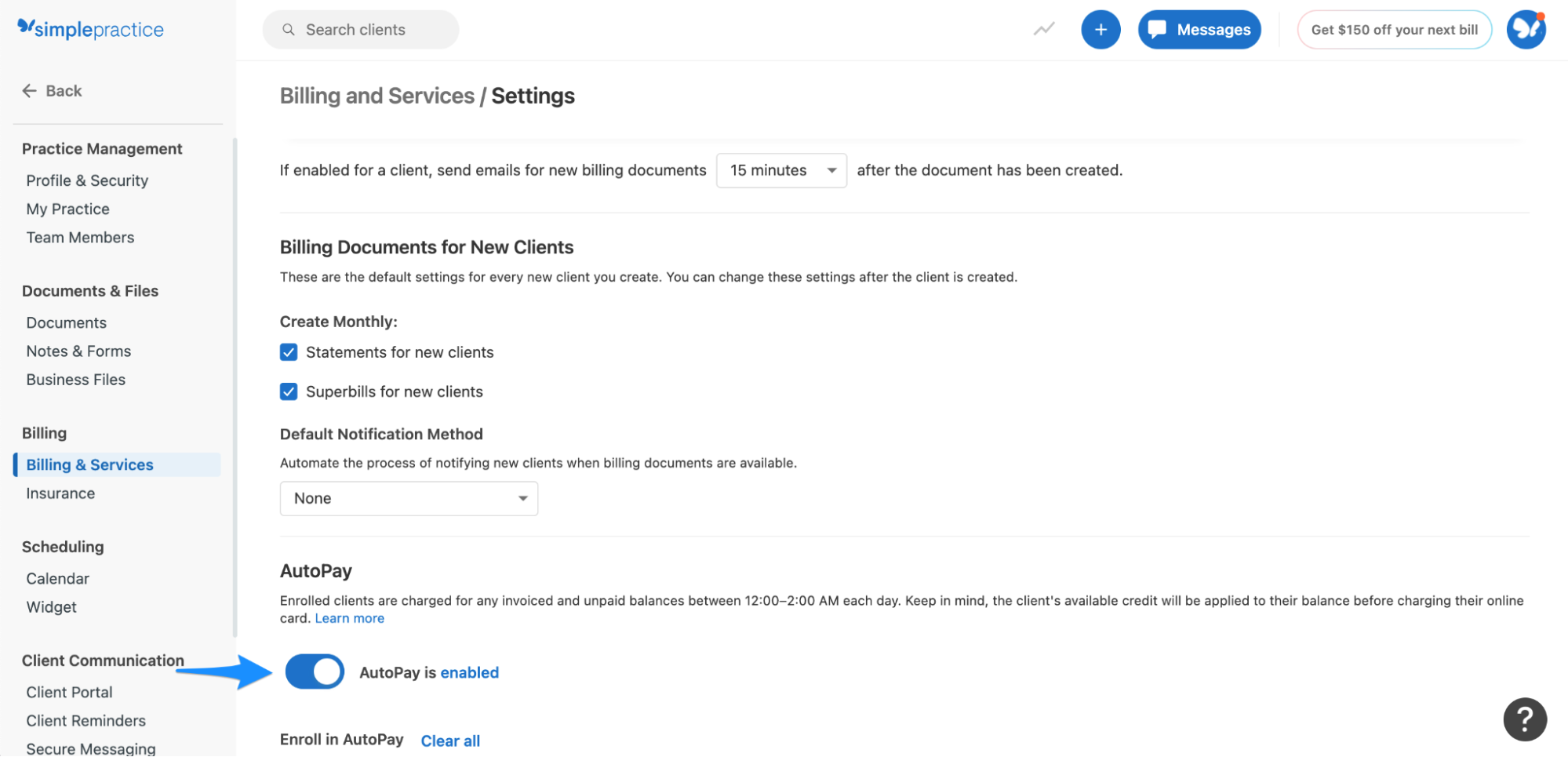The width and height of the screenshot is (1568, 757).
Task: Uncheck Superbills for new clients
Action: [x=289, y=391]
